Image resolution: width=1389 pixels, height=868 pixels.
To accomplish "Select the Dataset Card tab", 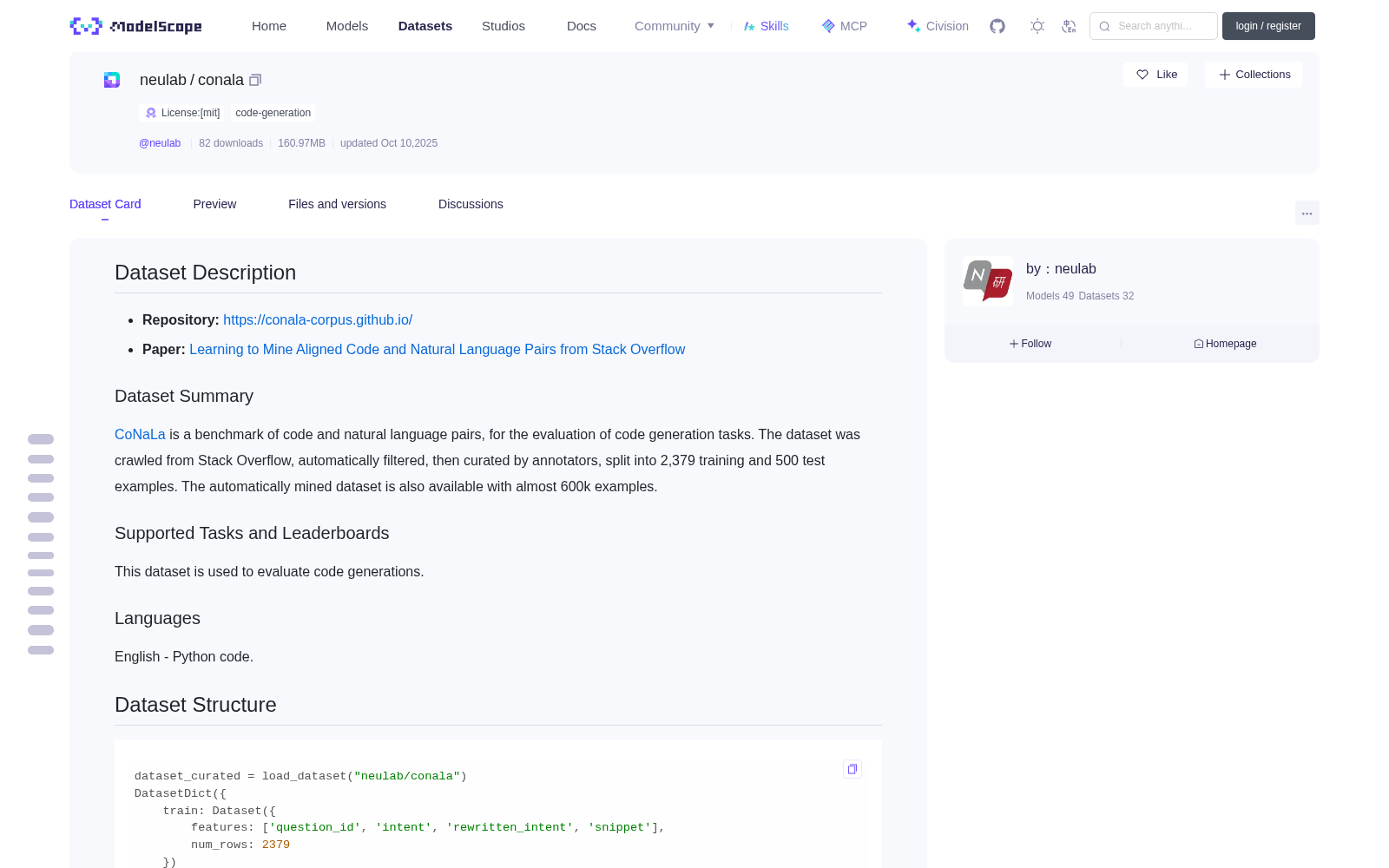I will tap(105, 204).
